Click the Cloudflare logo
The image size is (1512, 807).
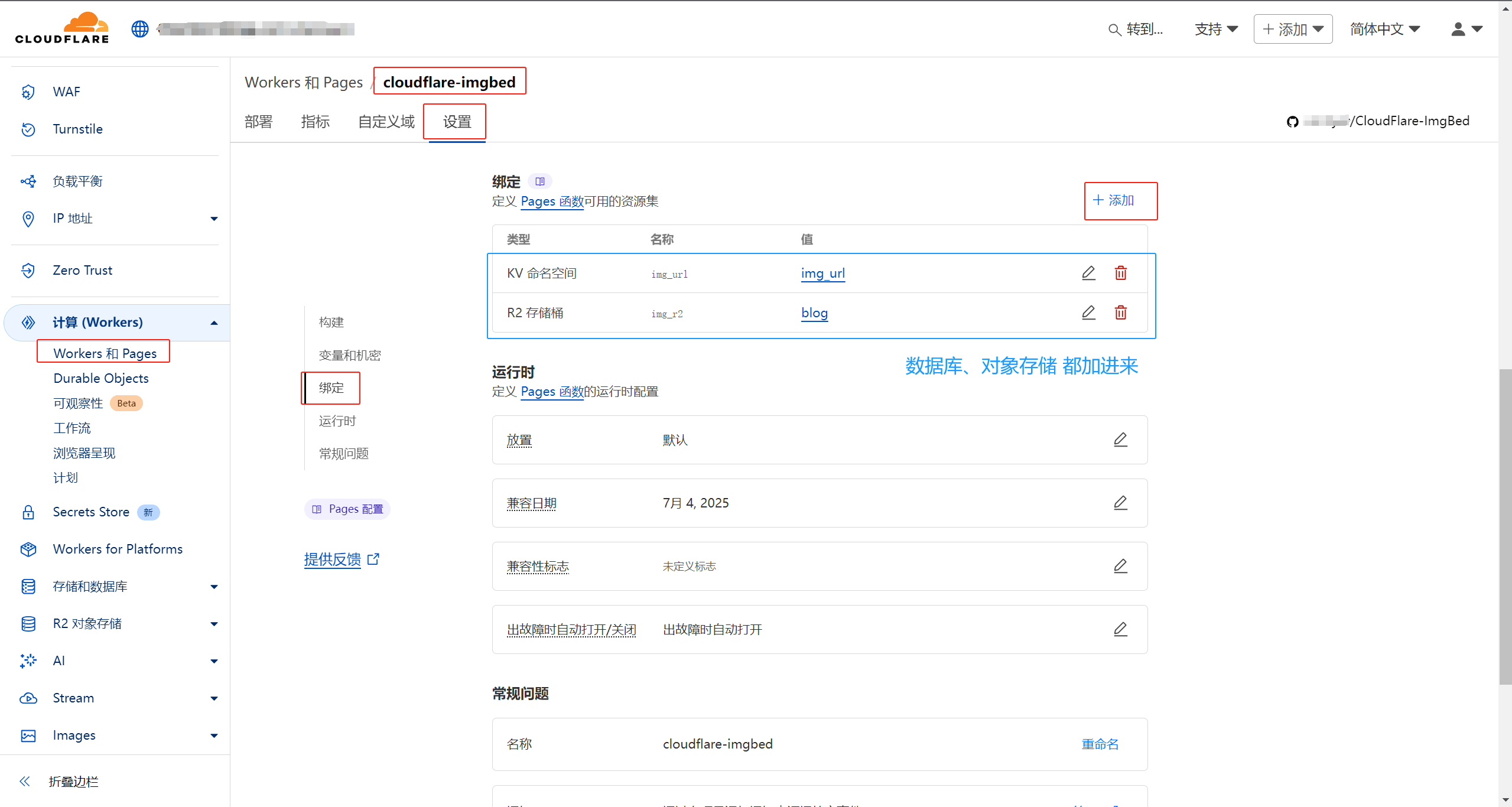61,27
